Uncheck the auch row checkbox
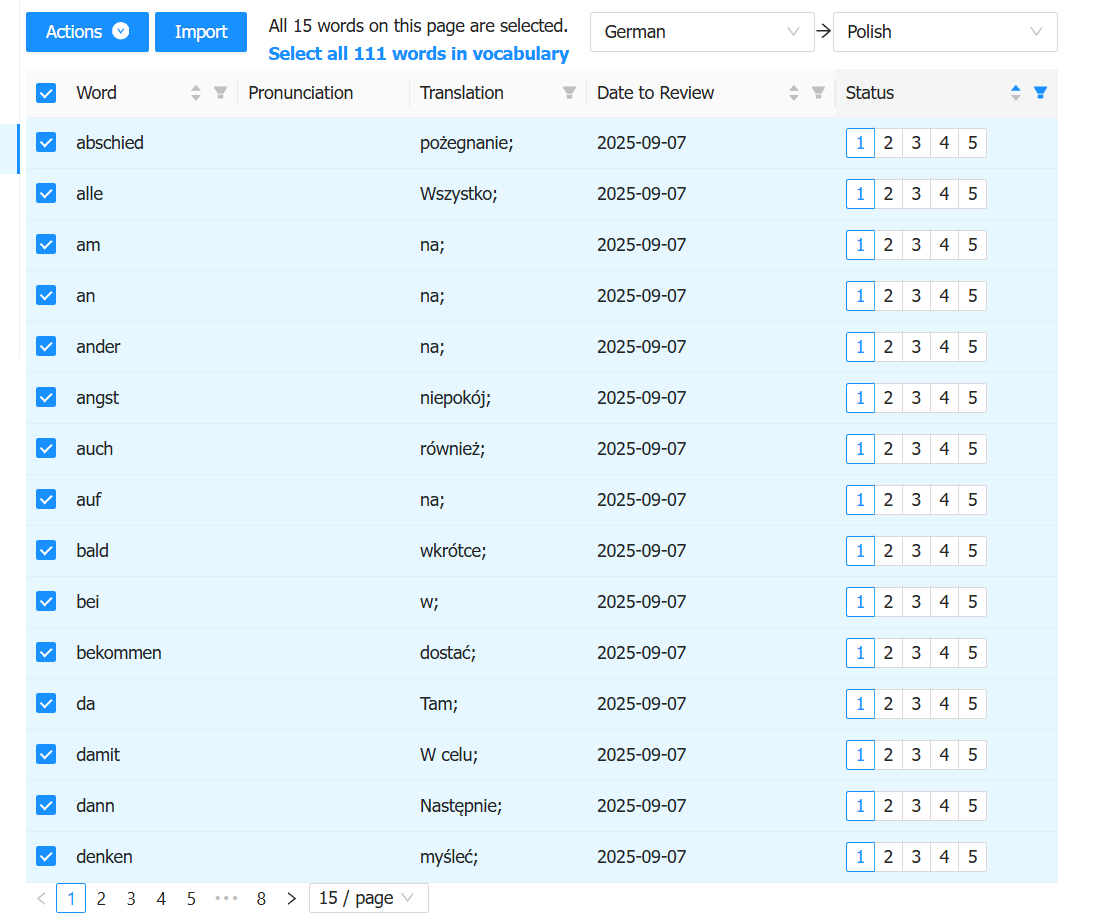 [x=46, y=449]
